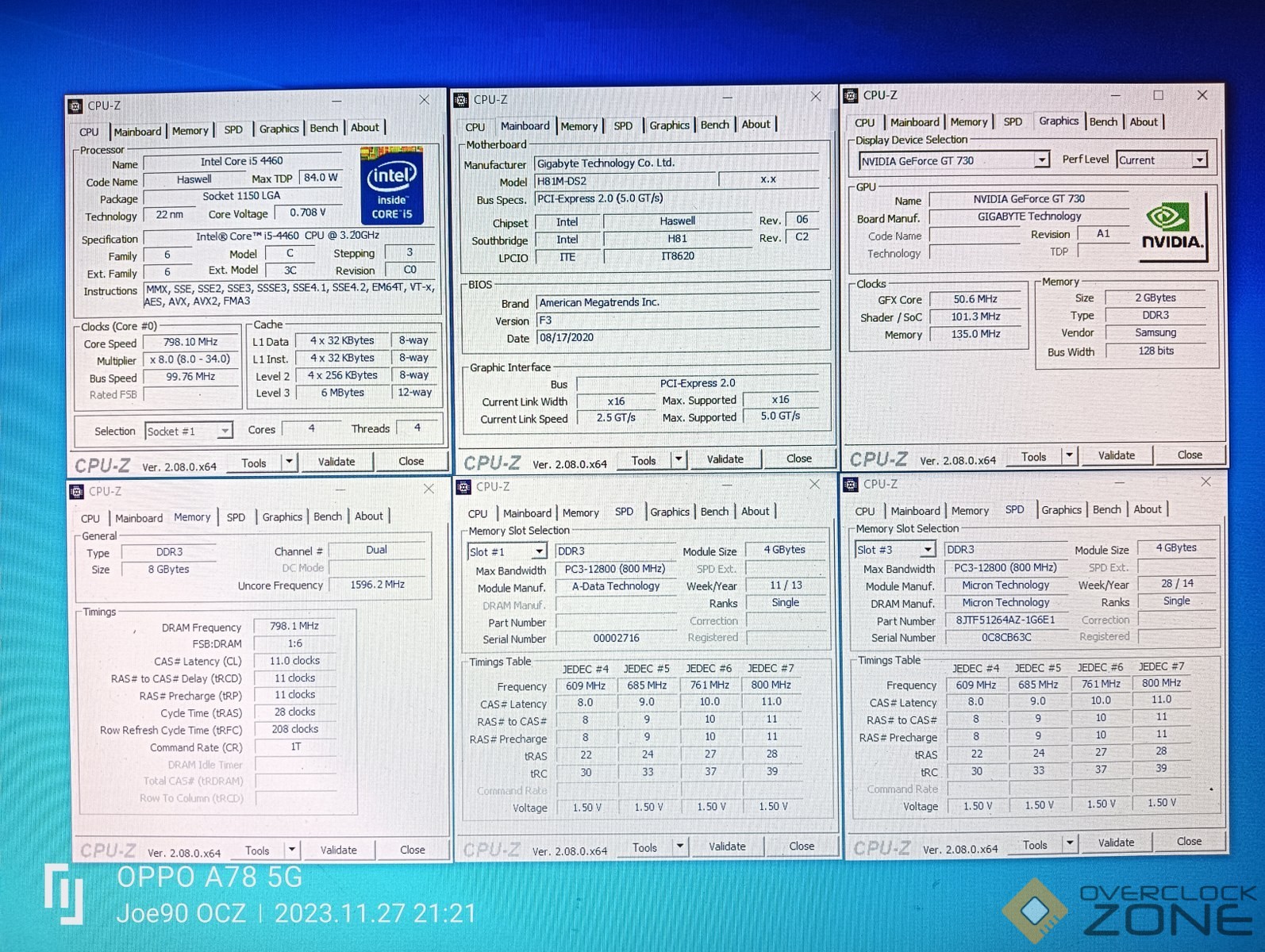The width and height of the screenshot is (1265, 952).
Task: Click part number 8JTF51264AZ-1G6E1
Action: point(1005,620)
